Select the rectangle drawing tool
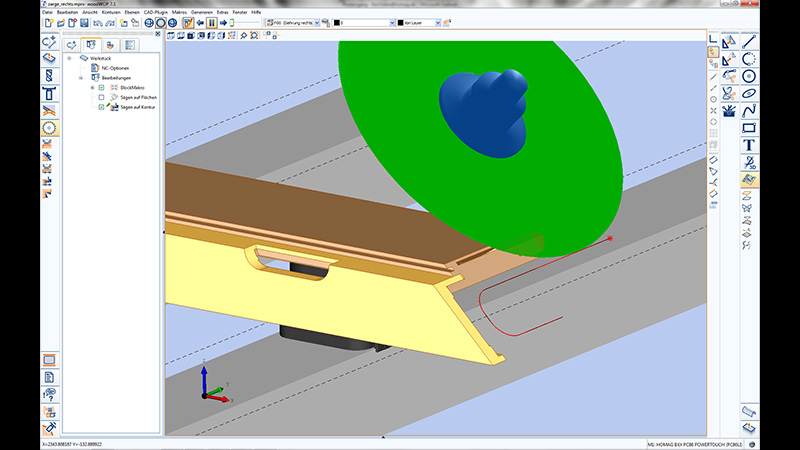800x450 pixels. click(x=749, y=128)
